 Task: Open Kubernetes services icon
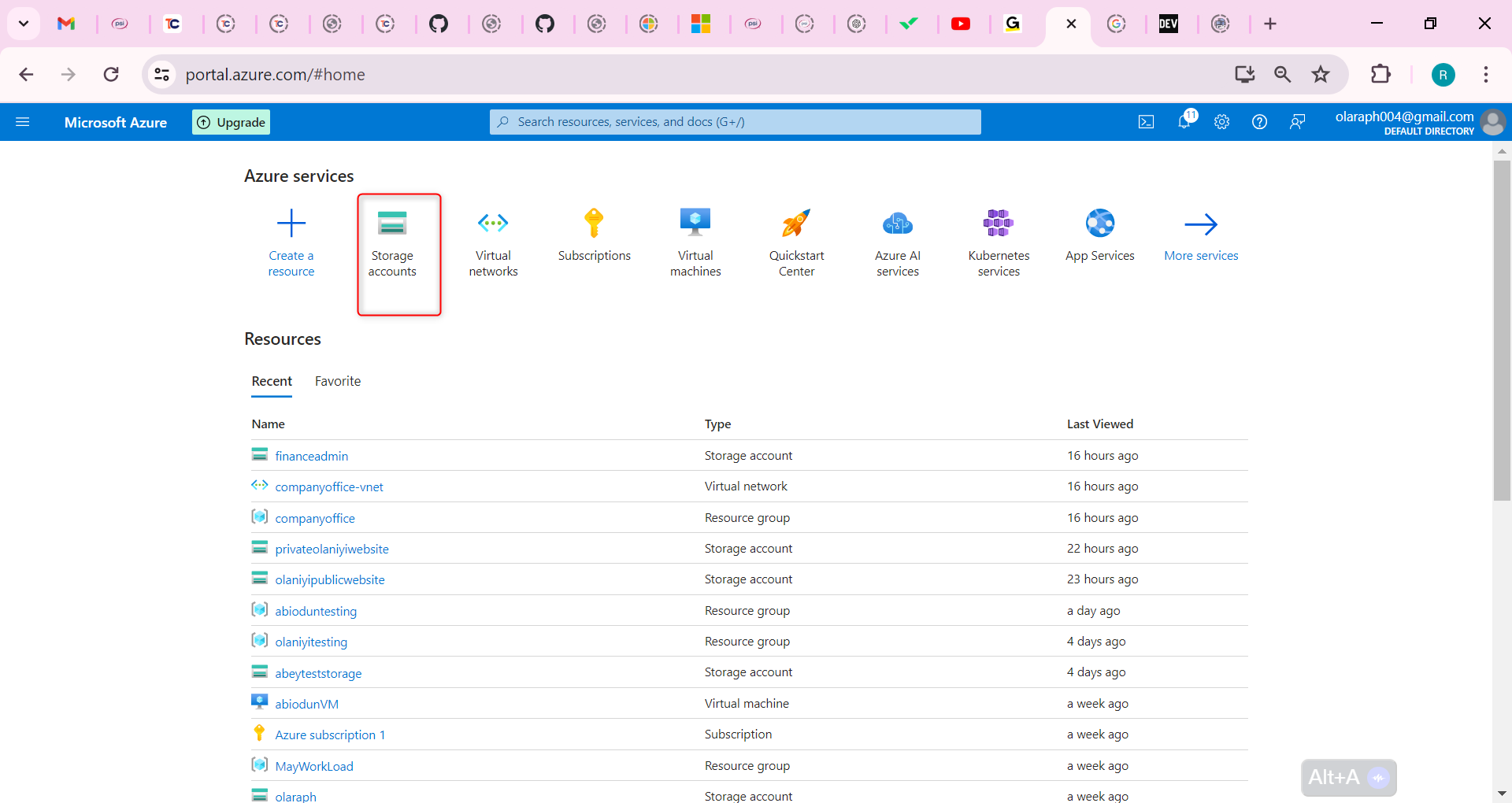[x=998, y=223]
